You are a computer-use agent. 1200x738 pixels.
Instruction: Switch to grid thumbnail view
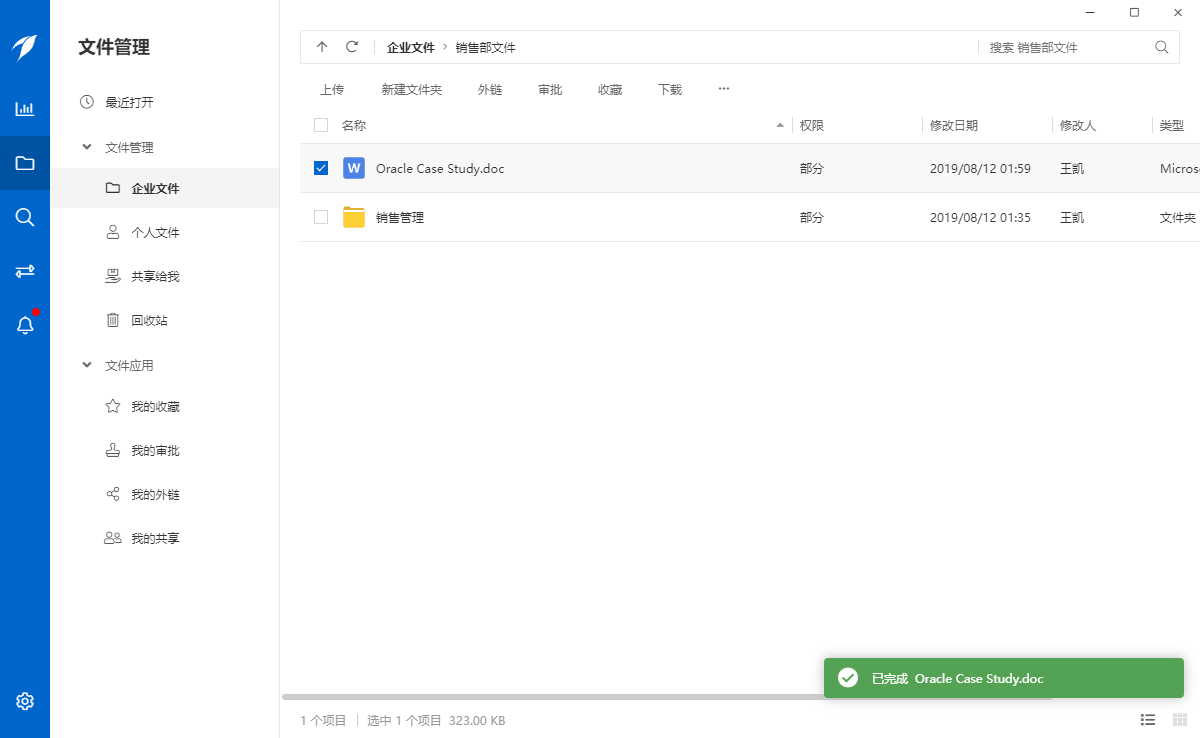(x=1179, y=720)
